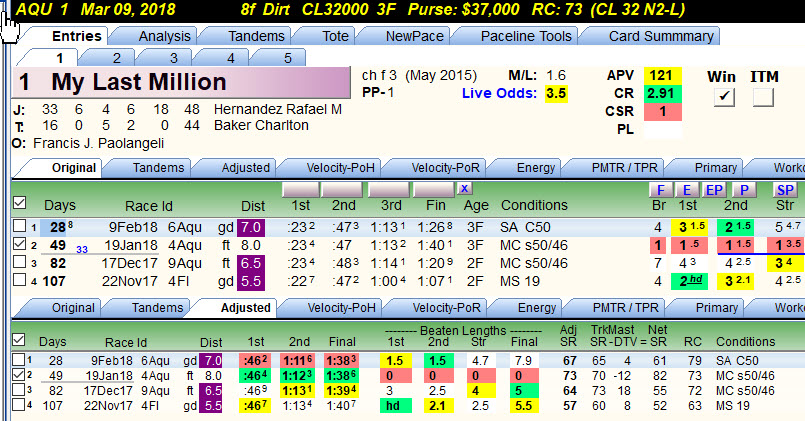The height and width of the screenshot is (421, 805).
Task: Click the CR value 2.91
Action: point(662,93)
